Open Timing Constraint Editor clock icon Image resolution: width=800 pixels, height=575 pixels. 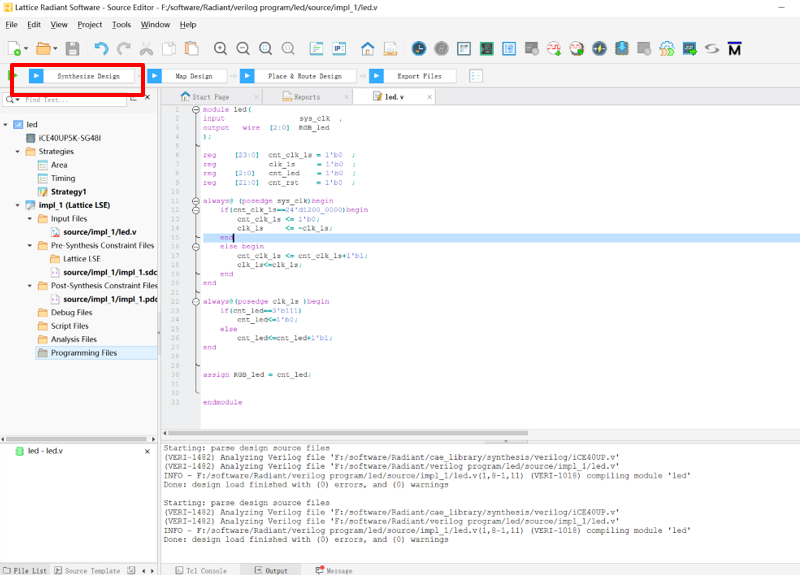(x=418, y=49)
